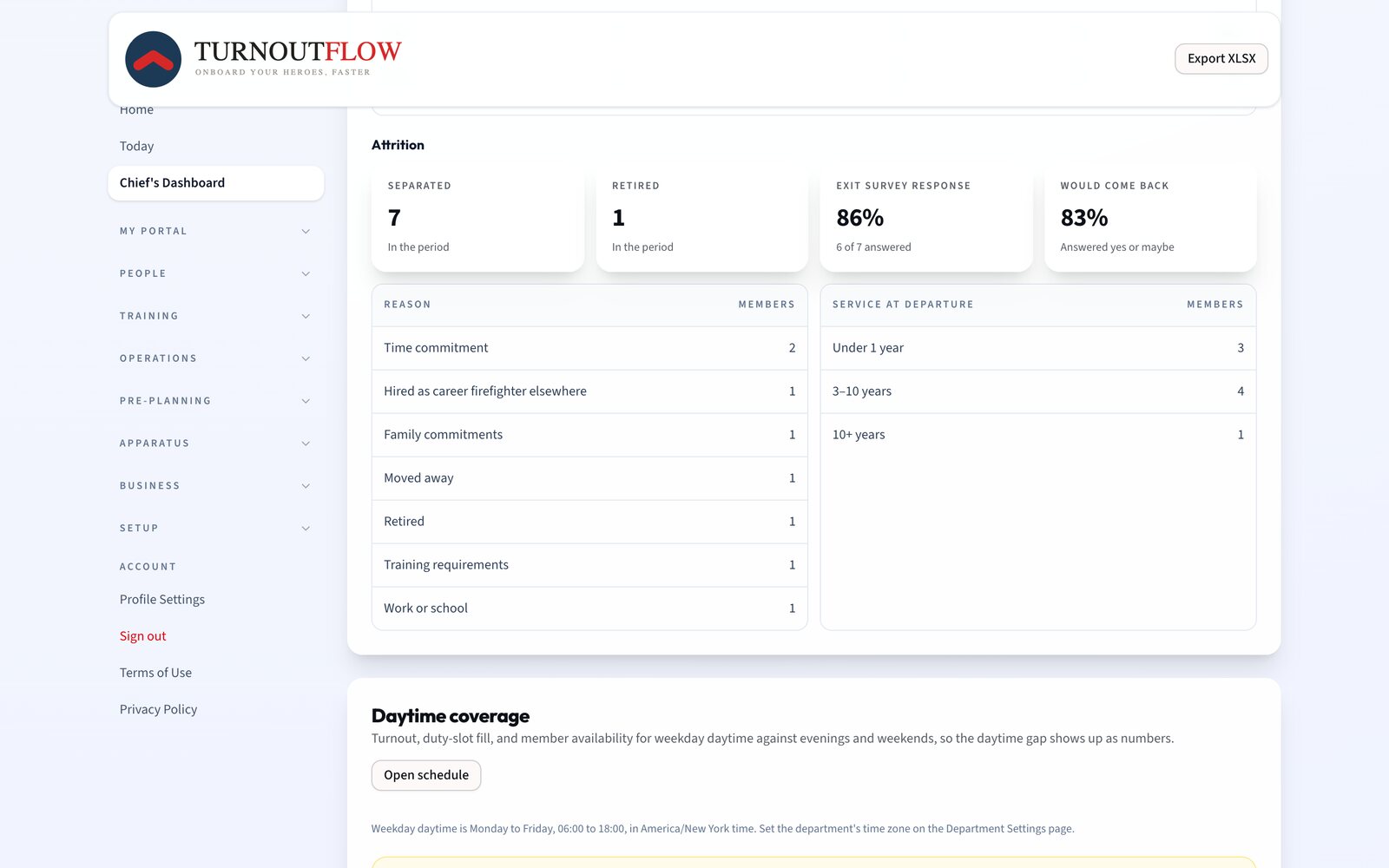Click the Retired reason table row

[x=589, y=522]
